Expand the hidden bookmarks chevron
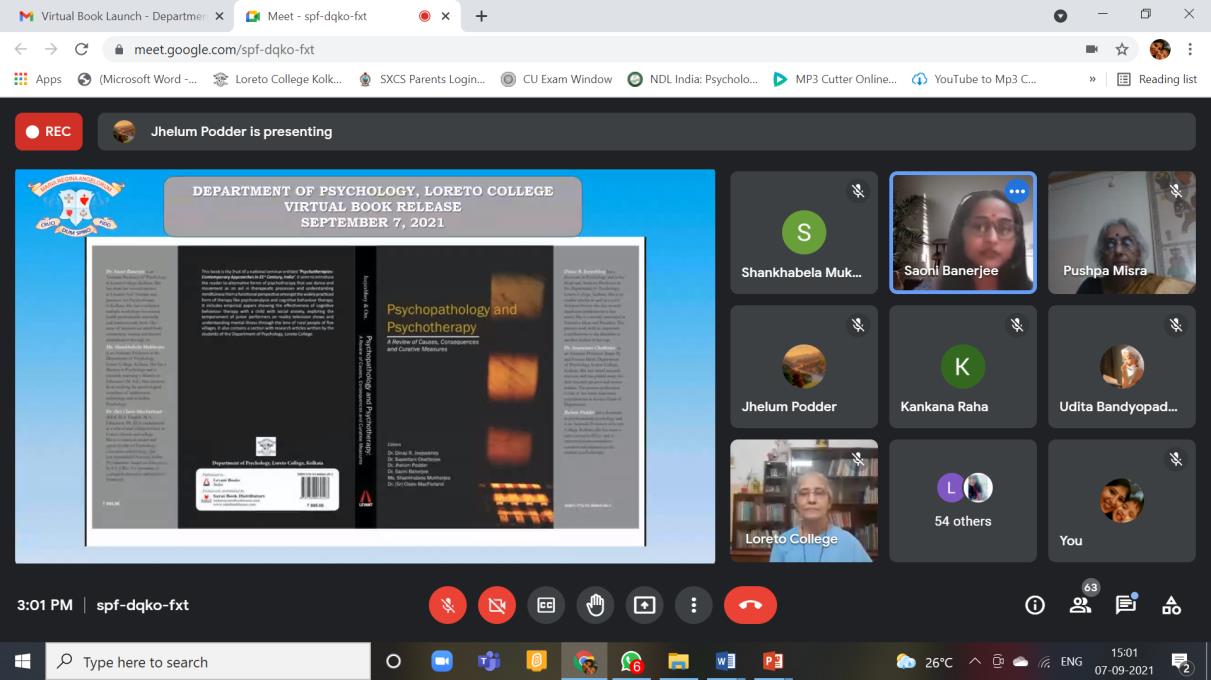1211x680 pixels. pyautogui.click(x=1092, y=79)
